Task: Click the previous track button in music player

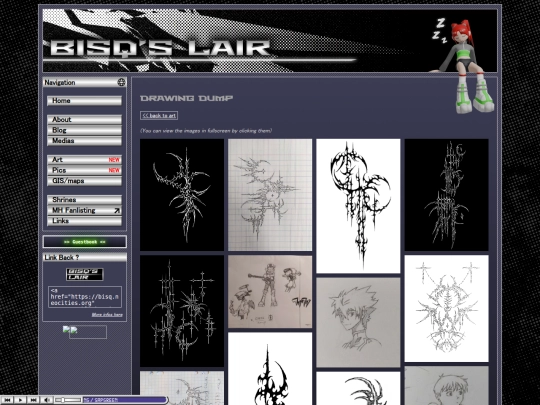Action: point(7,400)
